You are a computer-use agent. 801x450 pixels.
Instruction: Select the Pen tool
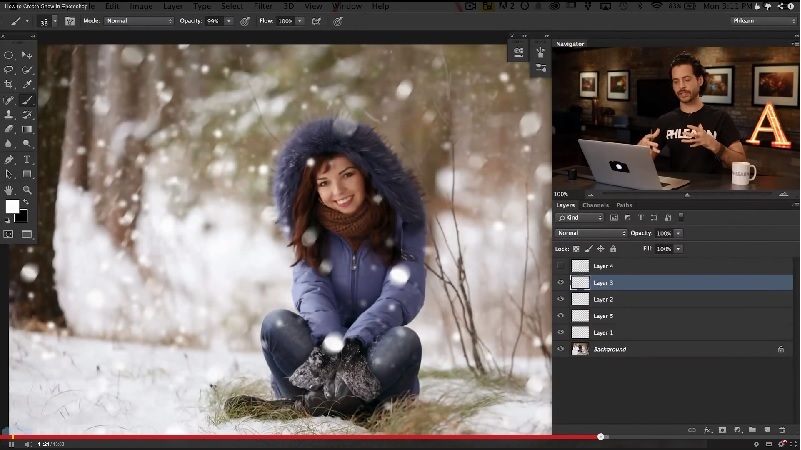(x=9, y=159)
